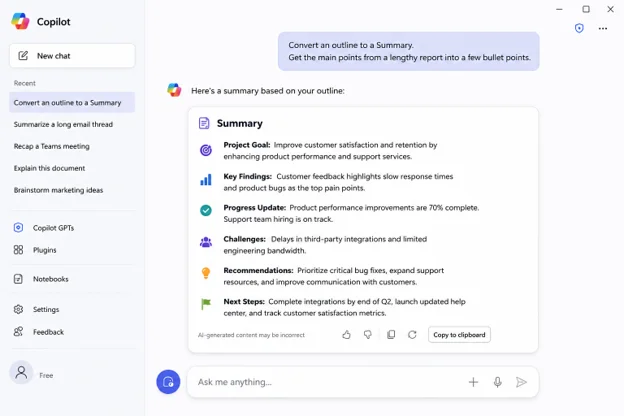Open Settings from the sidebar
Screen dimensions: 624x416
pos(36,309)
